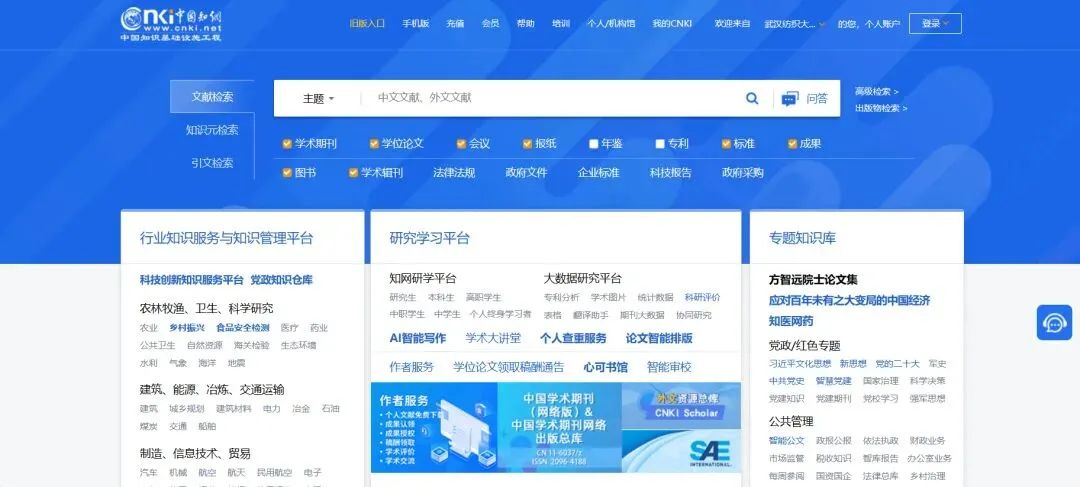Open 方智远院士论文集 link
The width and height of the screenshot is (1080, 487).
click(813, 280)
